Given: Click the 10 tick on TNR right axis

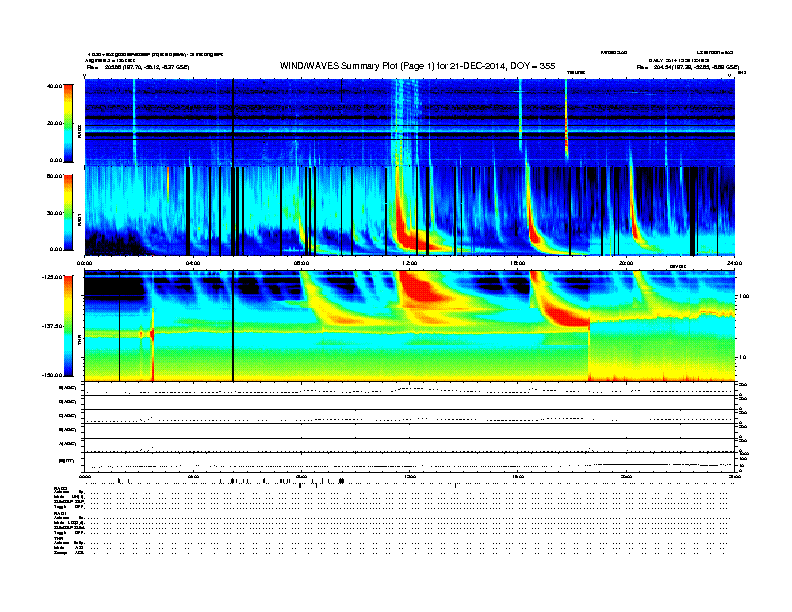Looking at the screenshot, I should coord(744,357).
